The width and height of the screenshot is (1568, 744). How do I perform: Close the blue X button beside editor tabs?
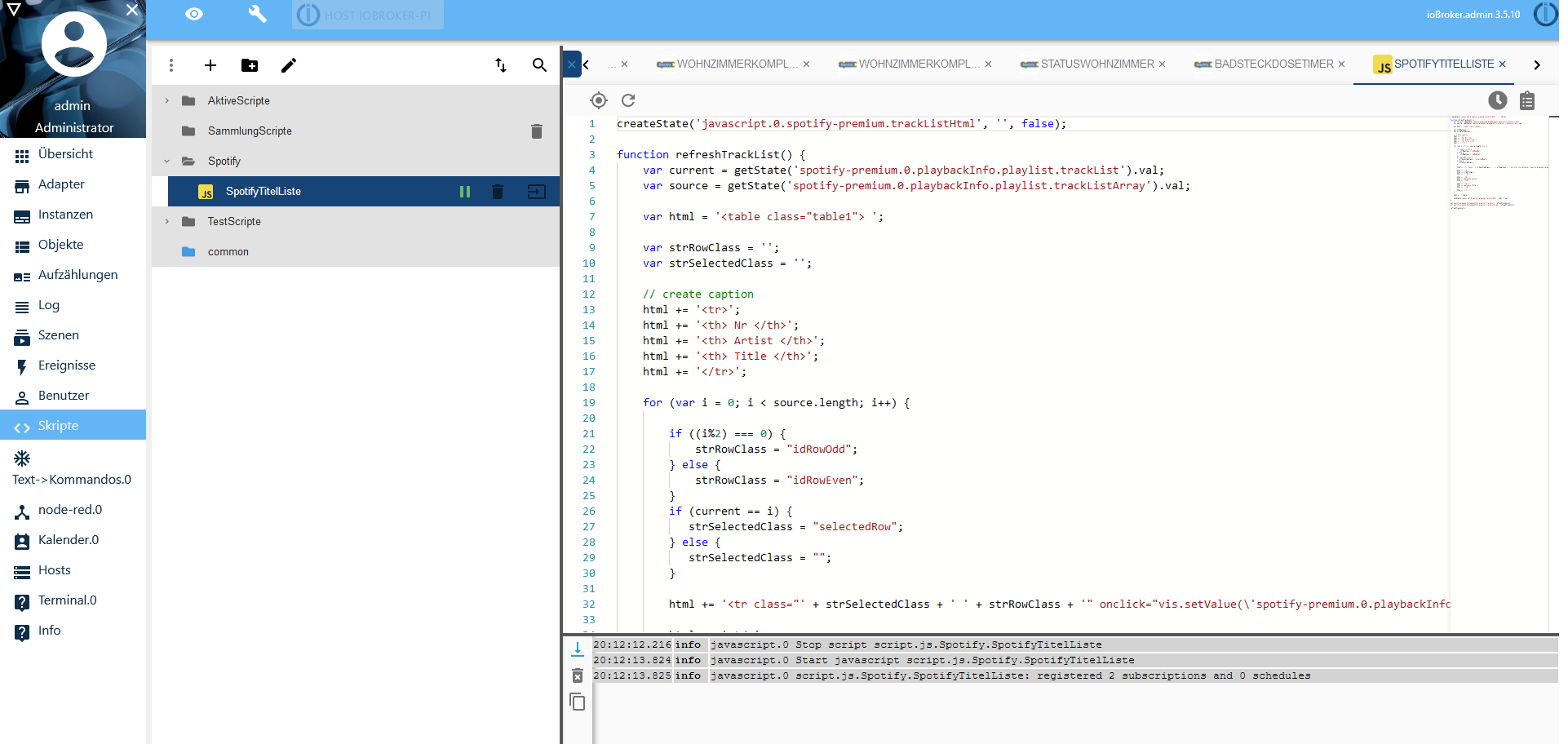pyautogui.click(x=572, y=64)
